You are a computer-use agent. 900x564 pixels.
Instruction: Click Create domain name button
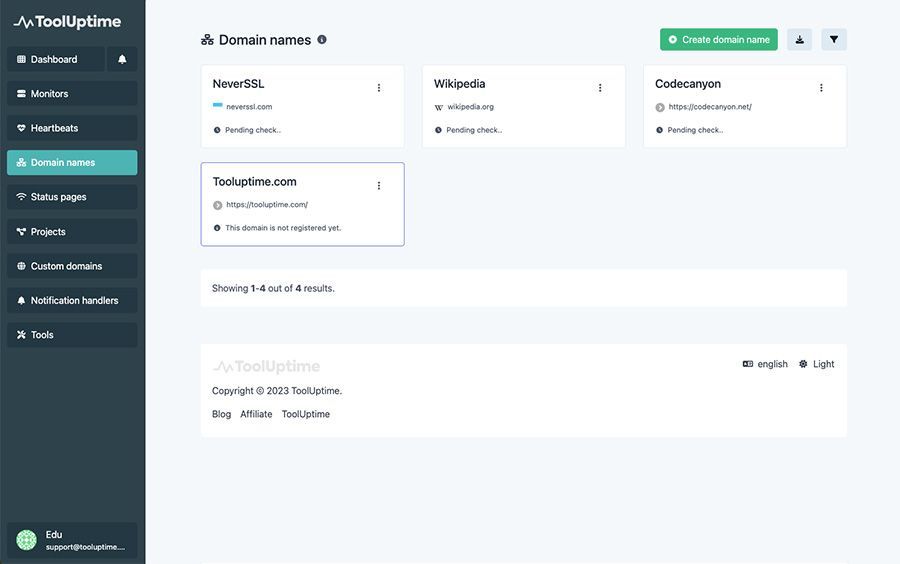(x=719, y=40)
